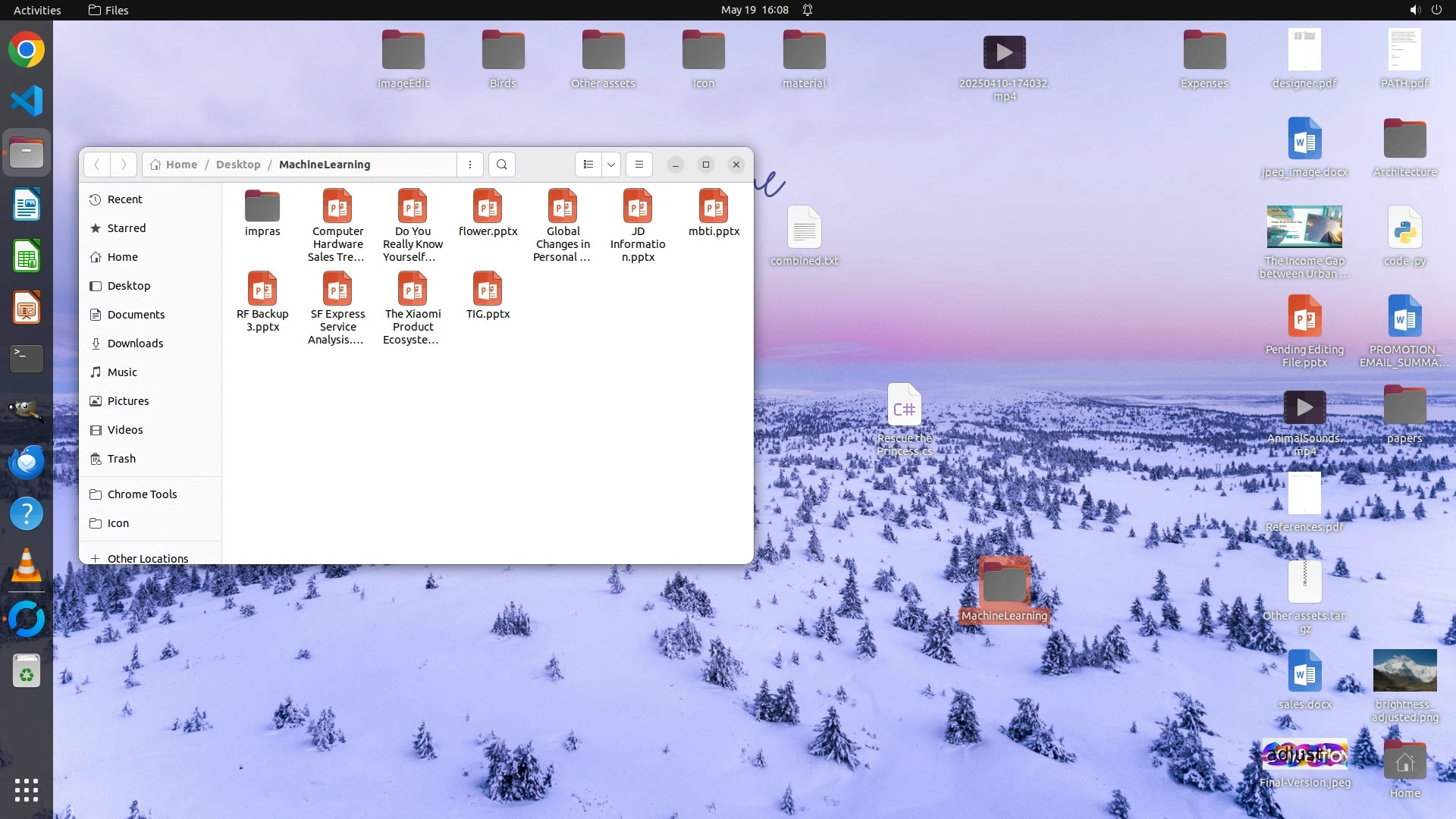Click Home in the path bar
The image size is (1456, 819).
[x=181, y=165]
